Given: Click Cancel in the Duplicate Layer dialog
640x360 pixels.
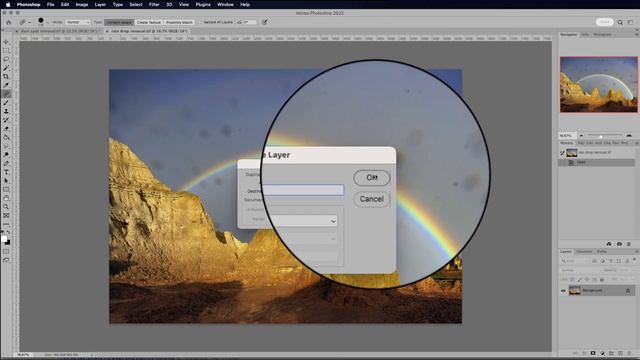Looking at the screenshot, I should point(372,199).
